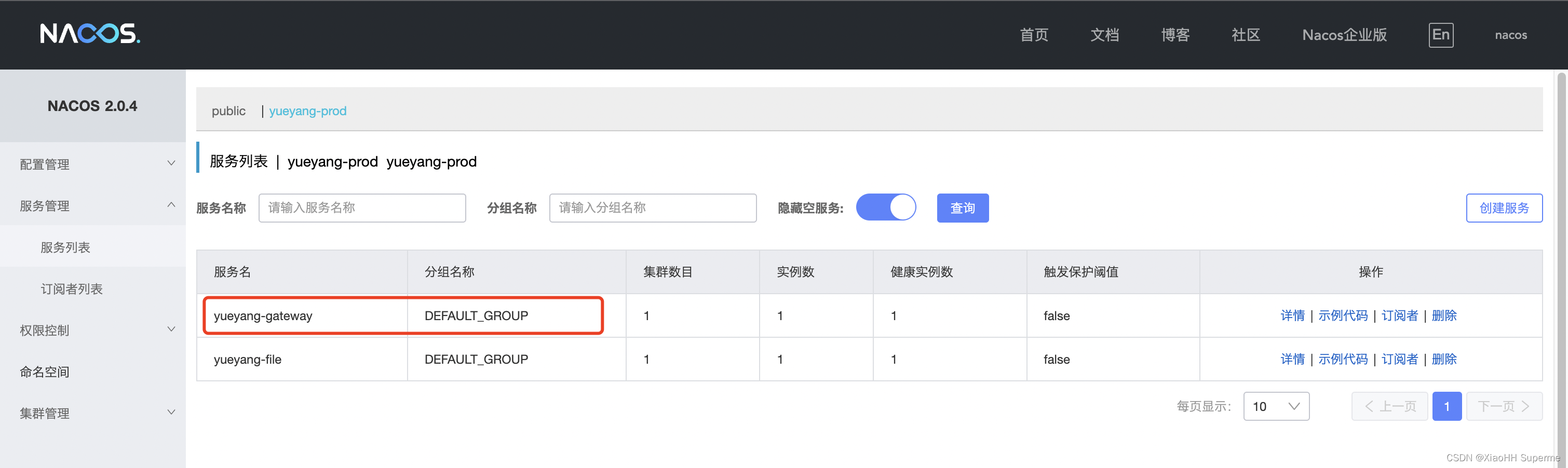This screenshot has width=1568, height=468.
Task: Click the NACOS 2.0.4 version label
Action: pyautogui.click(x=92, y=106)
